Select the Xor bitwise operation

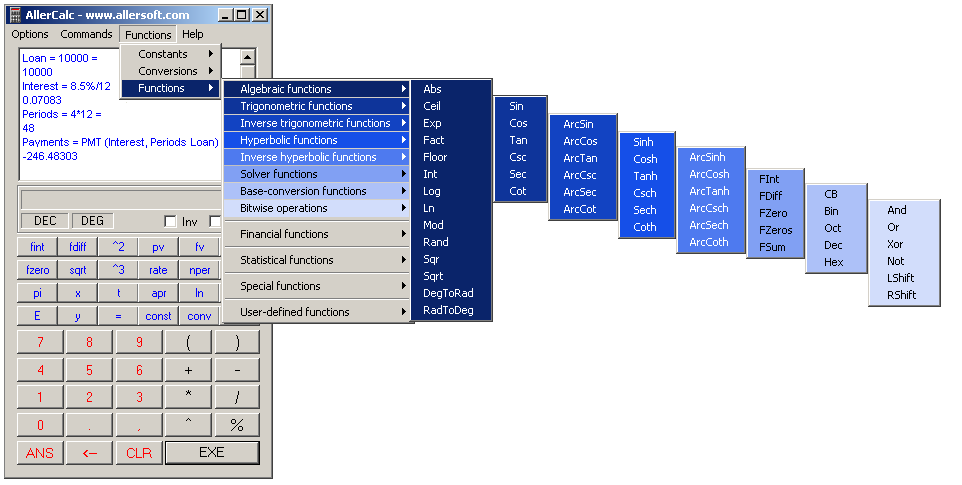coord(895,244)
